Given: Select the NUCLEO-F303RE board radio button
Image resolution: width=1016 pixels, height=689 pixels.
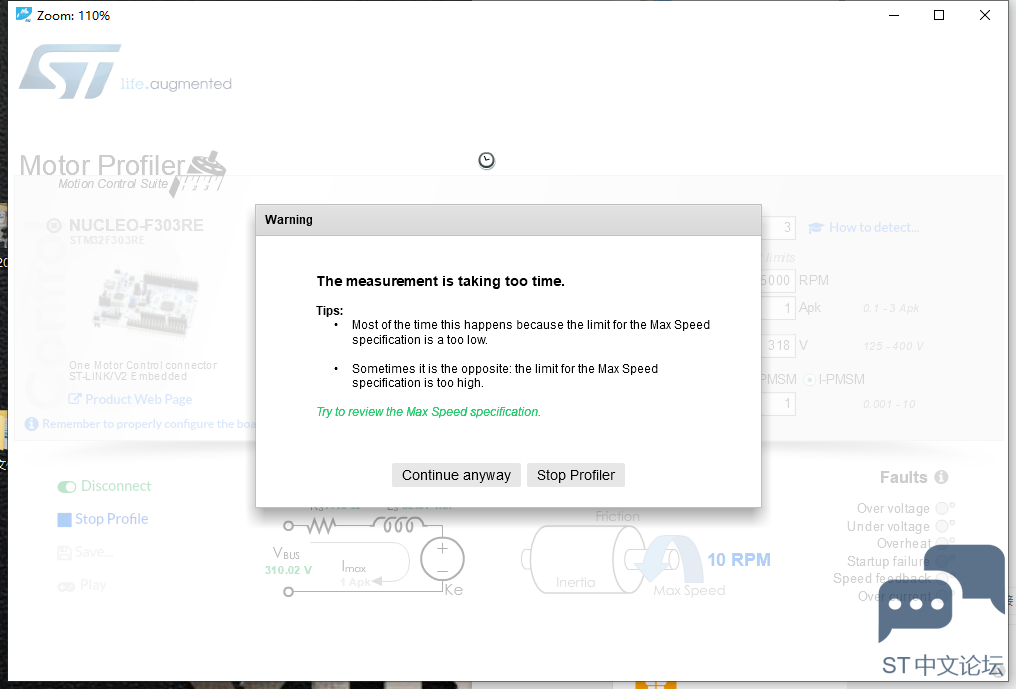Looking at the screenshot, I should [54, 226].
